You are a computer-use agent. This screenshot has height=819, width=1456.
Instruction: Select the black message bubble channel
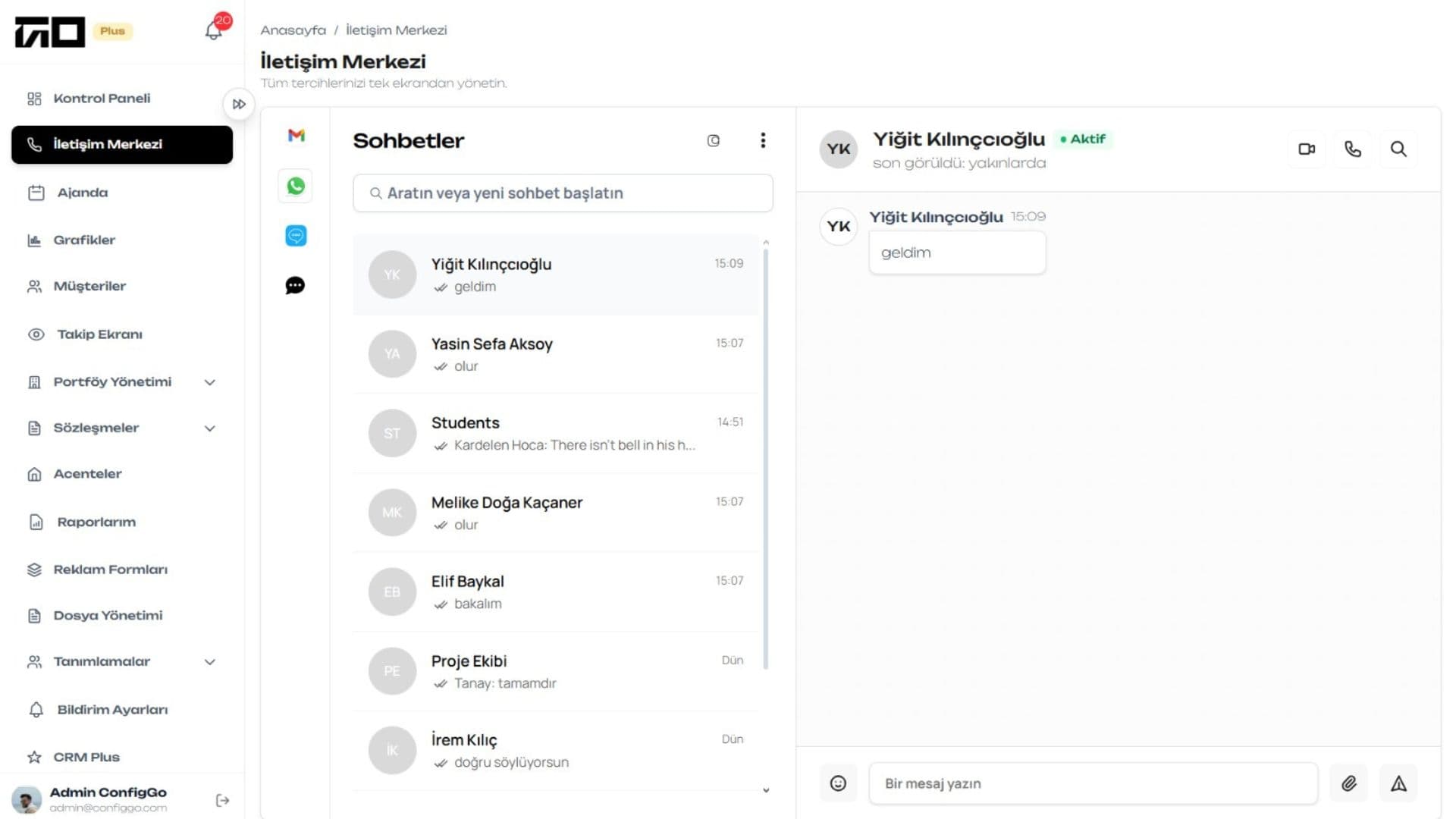(295, 285)
